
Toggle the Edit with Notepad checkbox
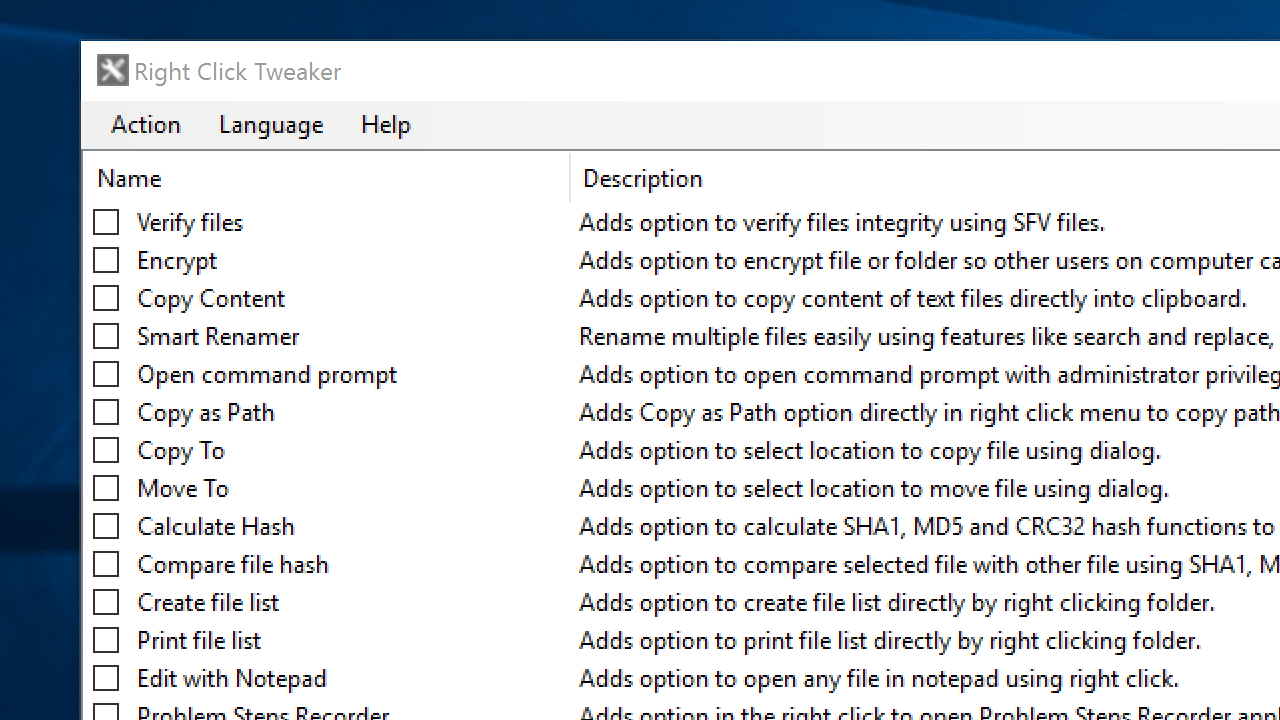(106, 678)
